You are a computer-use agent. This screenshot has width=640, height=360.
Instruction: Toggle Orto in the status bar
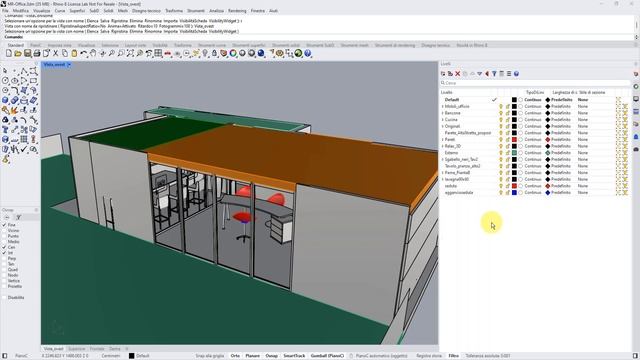(235, 356)
